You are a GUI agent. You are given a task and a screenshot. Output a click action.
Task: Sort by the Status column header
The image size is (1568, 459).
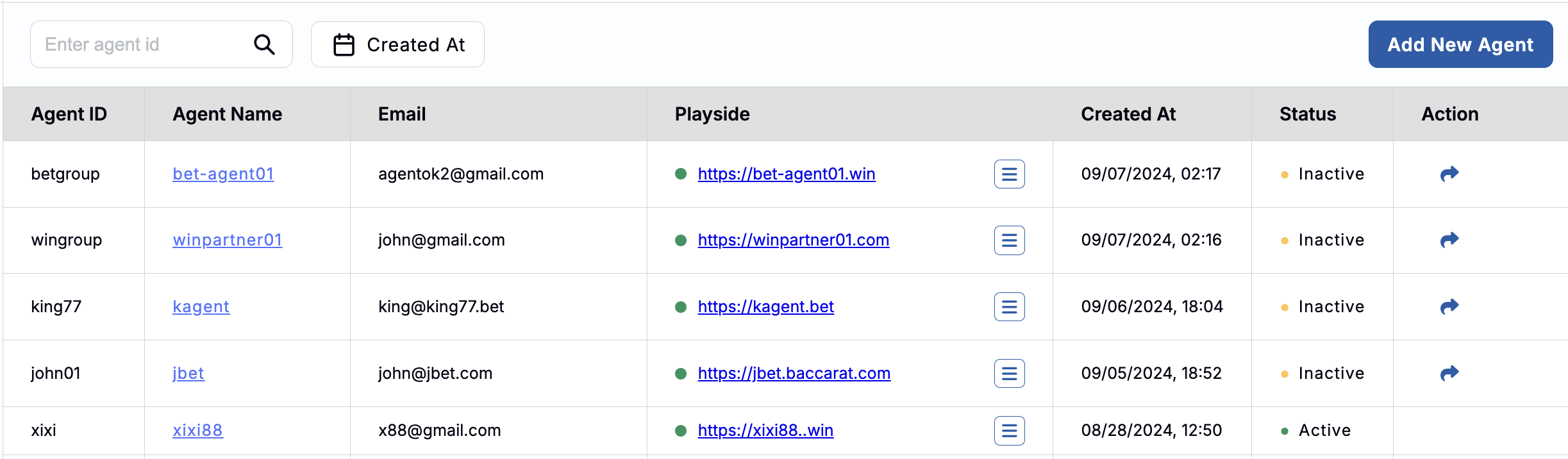(x=1306, y=113)
